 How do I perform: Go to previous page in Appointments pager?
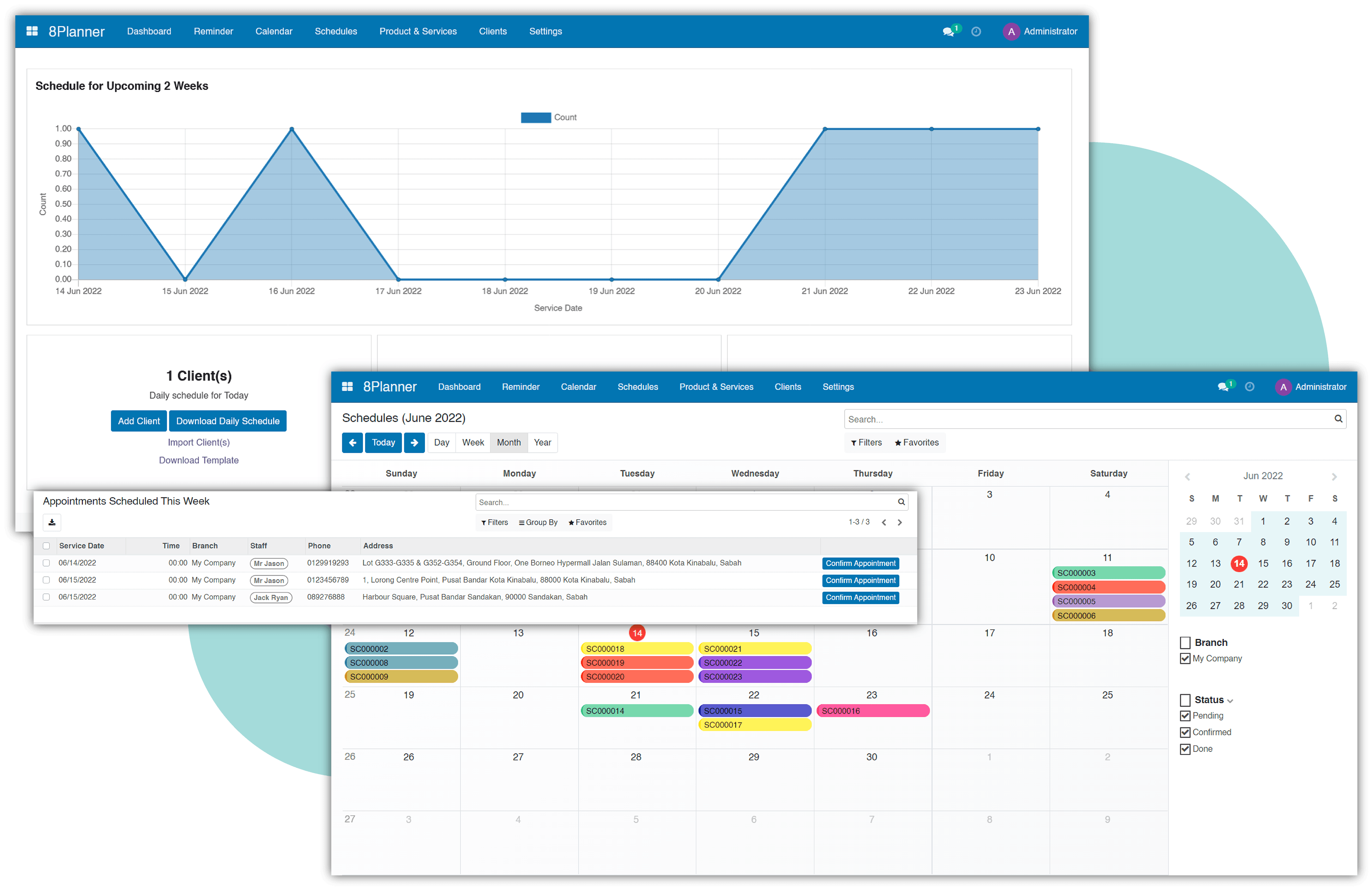(x=884, y=522)
